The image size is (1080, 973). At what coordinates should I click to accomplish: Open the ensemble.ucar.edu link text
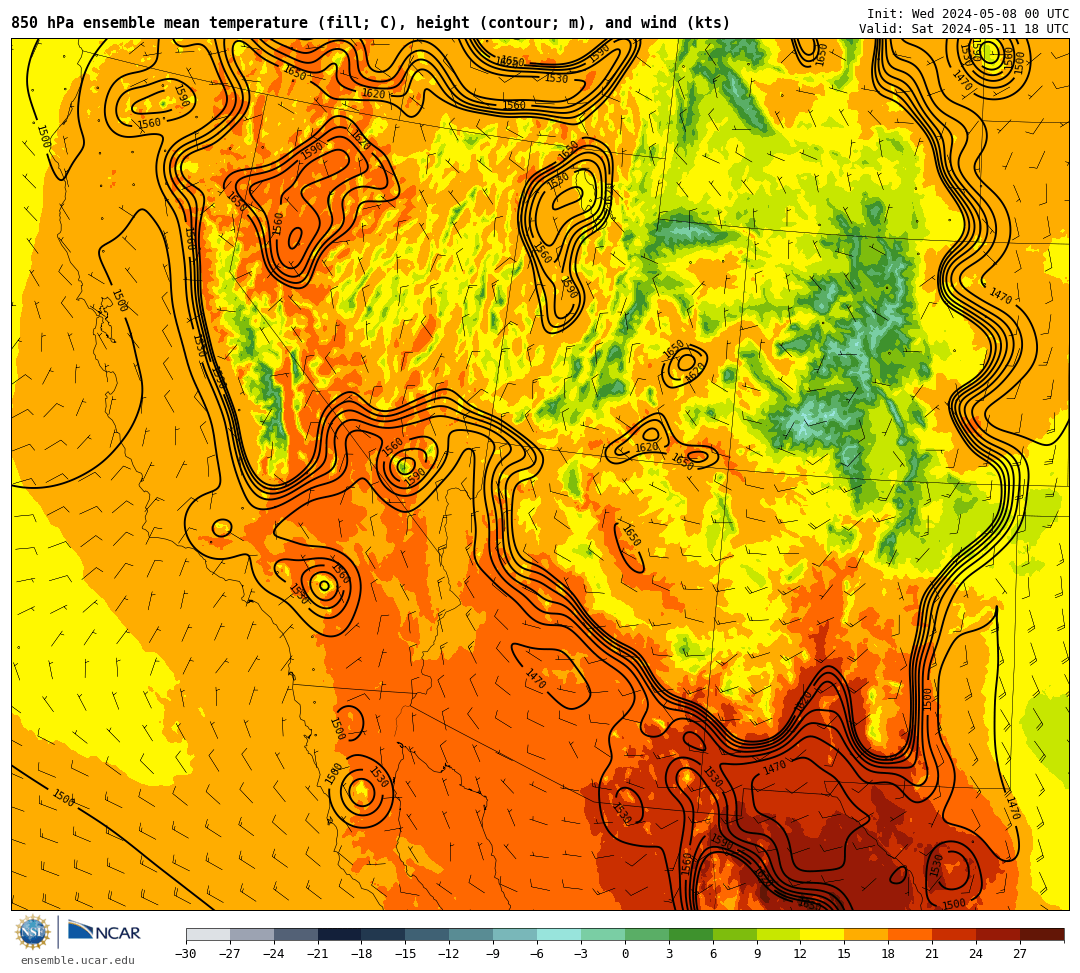click(x=78, y=960)
